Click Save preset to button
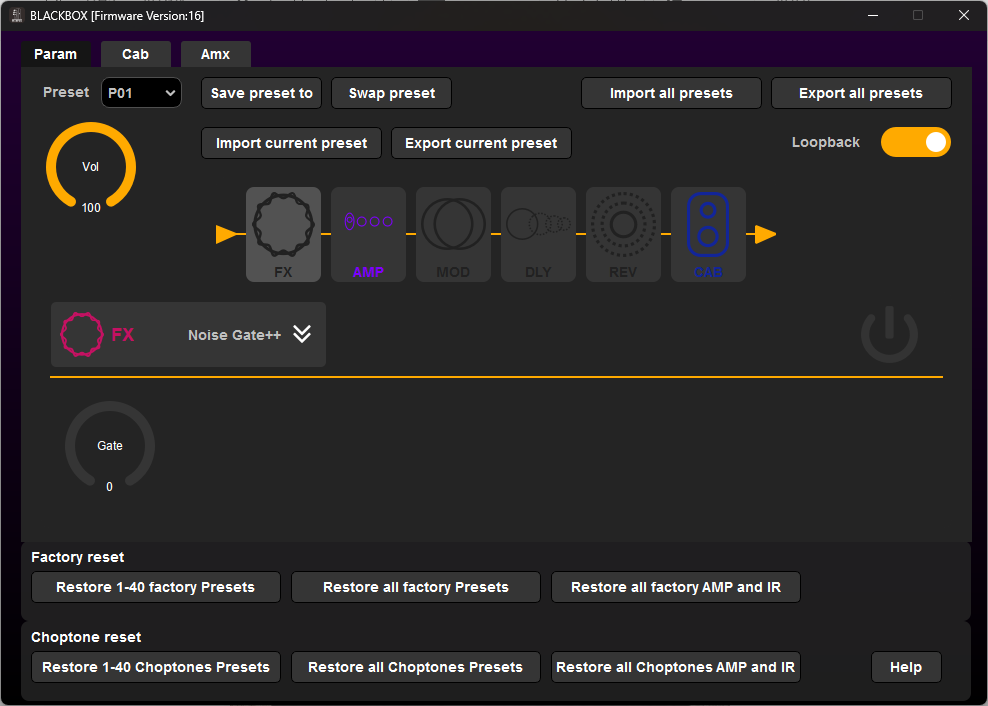Viewport: 988px width, 706px height. coord(261,93)
